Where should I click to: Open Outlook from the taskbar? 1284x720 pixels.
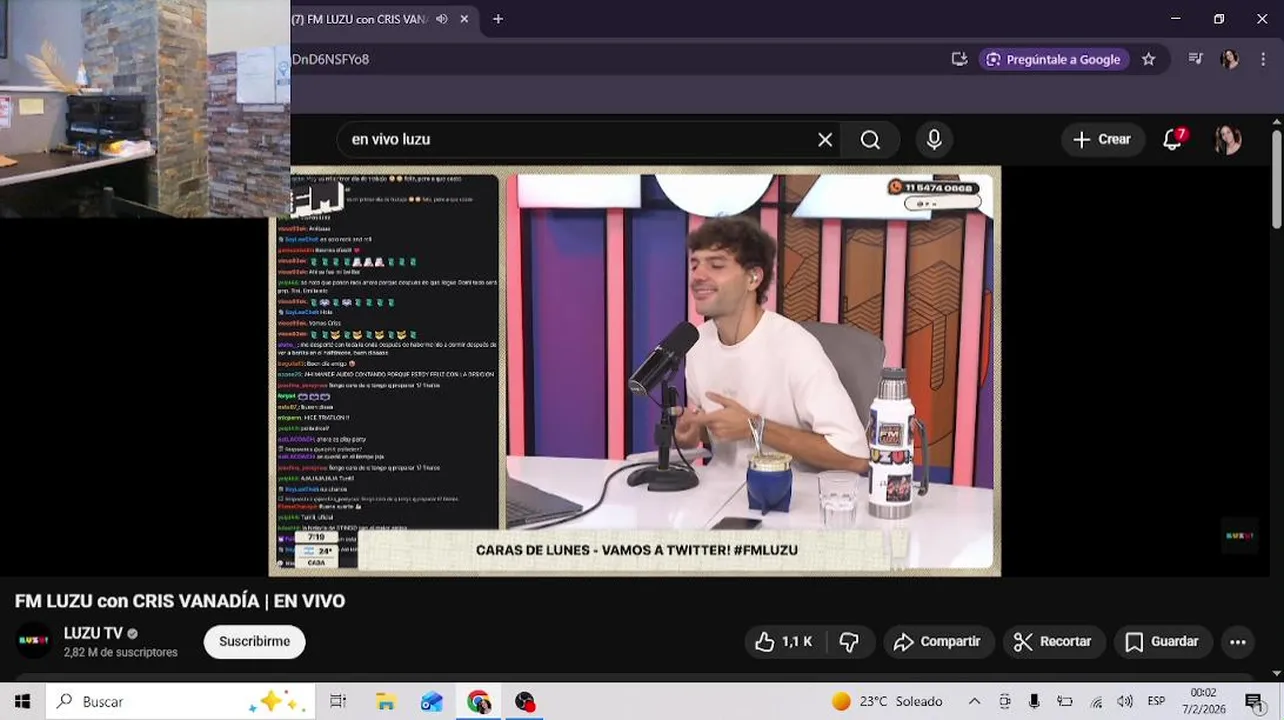(431, 701)
